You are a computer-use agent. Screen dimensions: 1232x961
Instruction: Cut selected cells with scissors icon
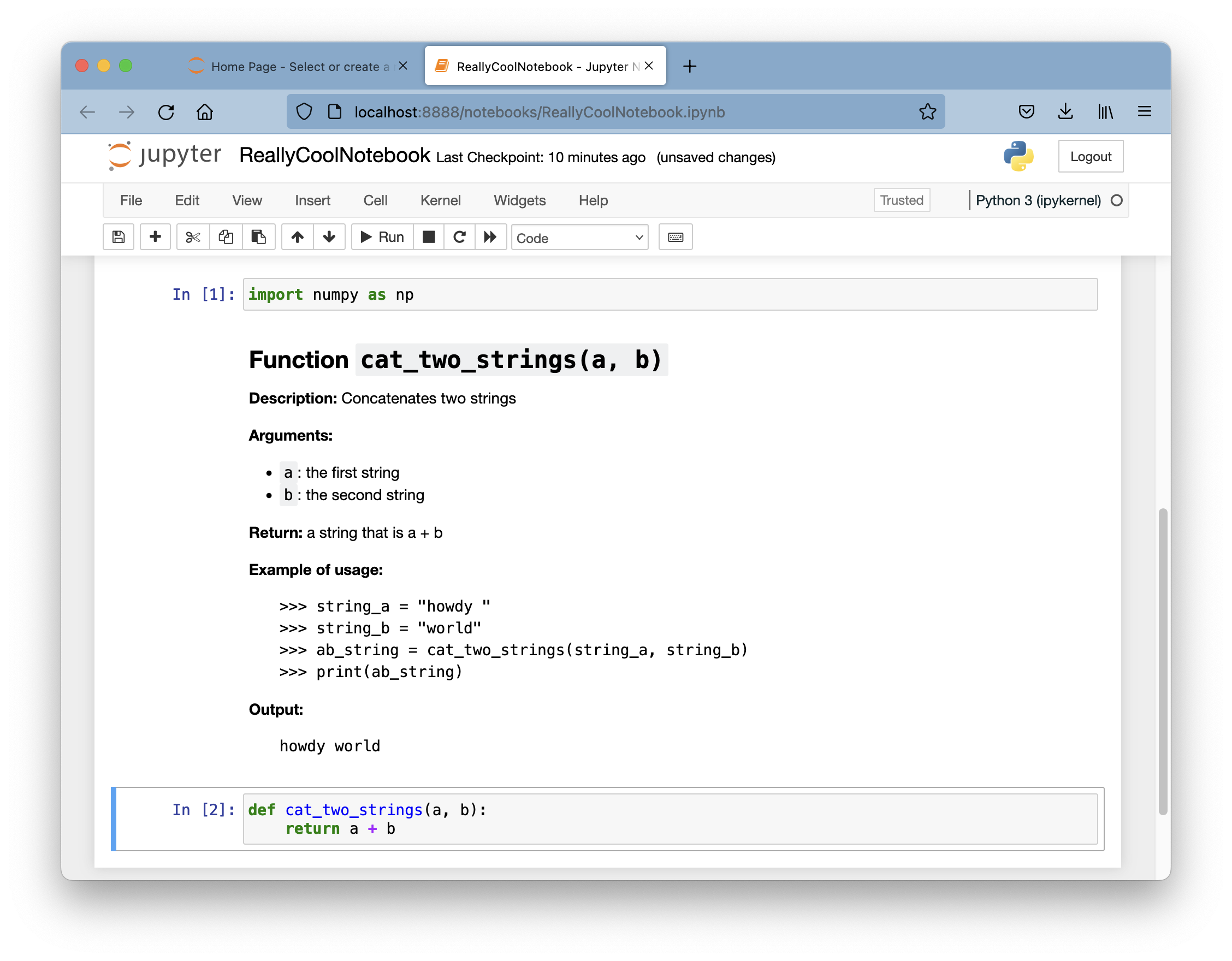[193, 237]
